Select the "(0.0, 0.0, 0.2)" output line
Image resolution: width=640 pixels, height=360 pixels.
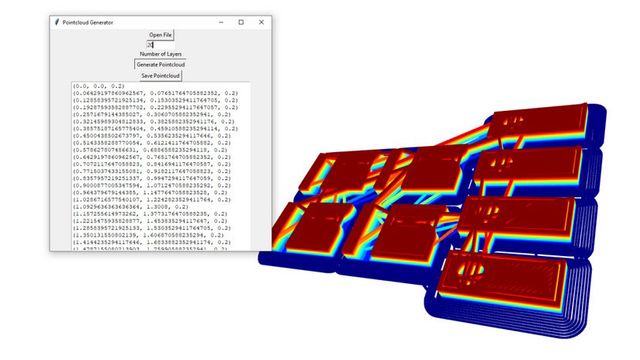99,86
